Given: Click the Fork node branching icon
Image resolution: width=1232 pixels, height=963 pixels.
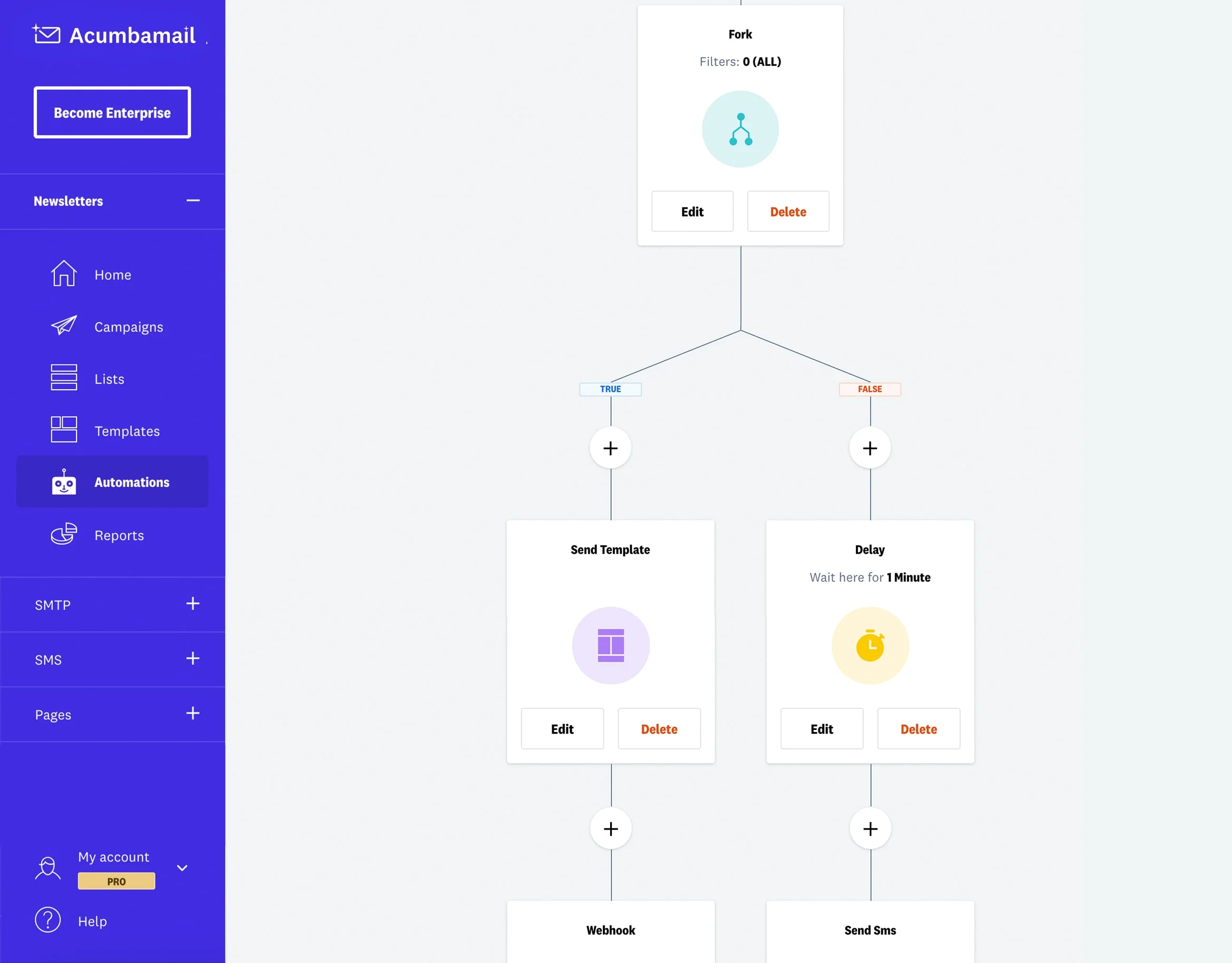Looking at the screenshot, I should (x=740, y=129).
